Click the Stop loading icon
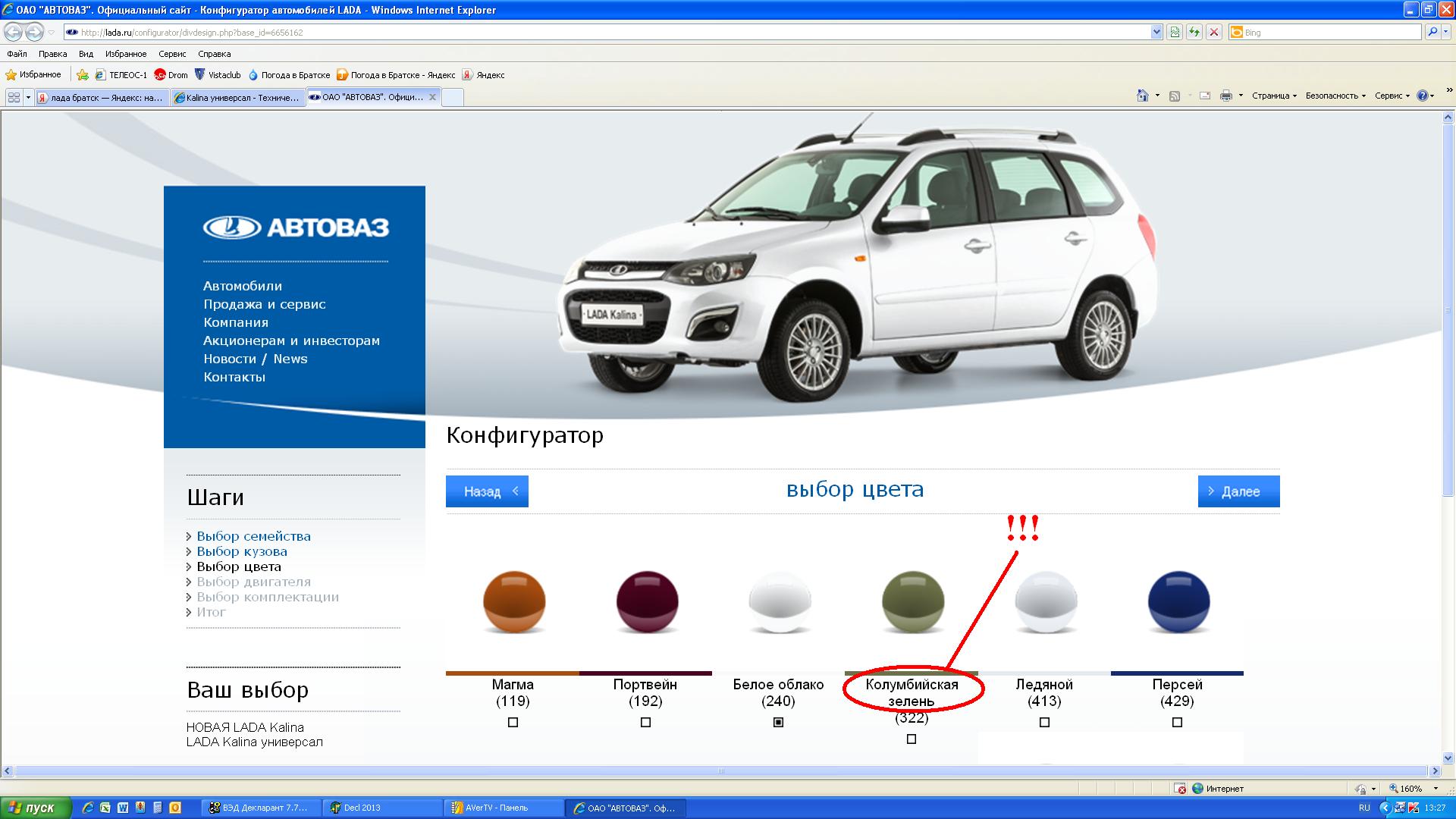 click(1214, 32)
